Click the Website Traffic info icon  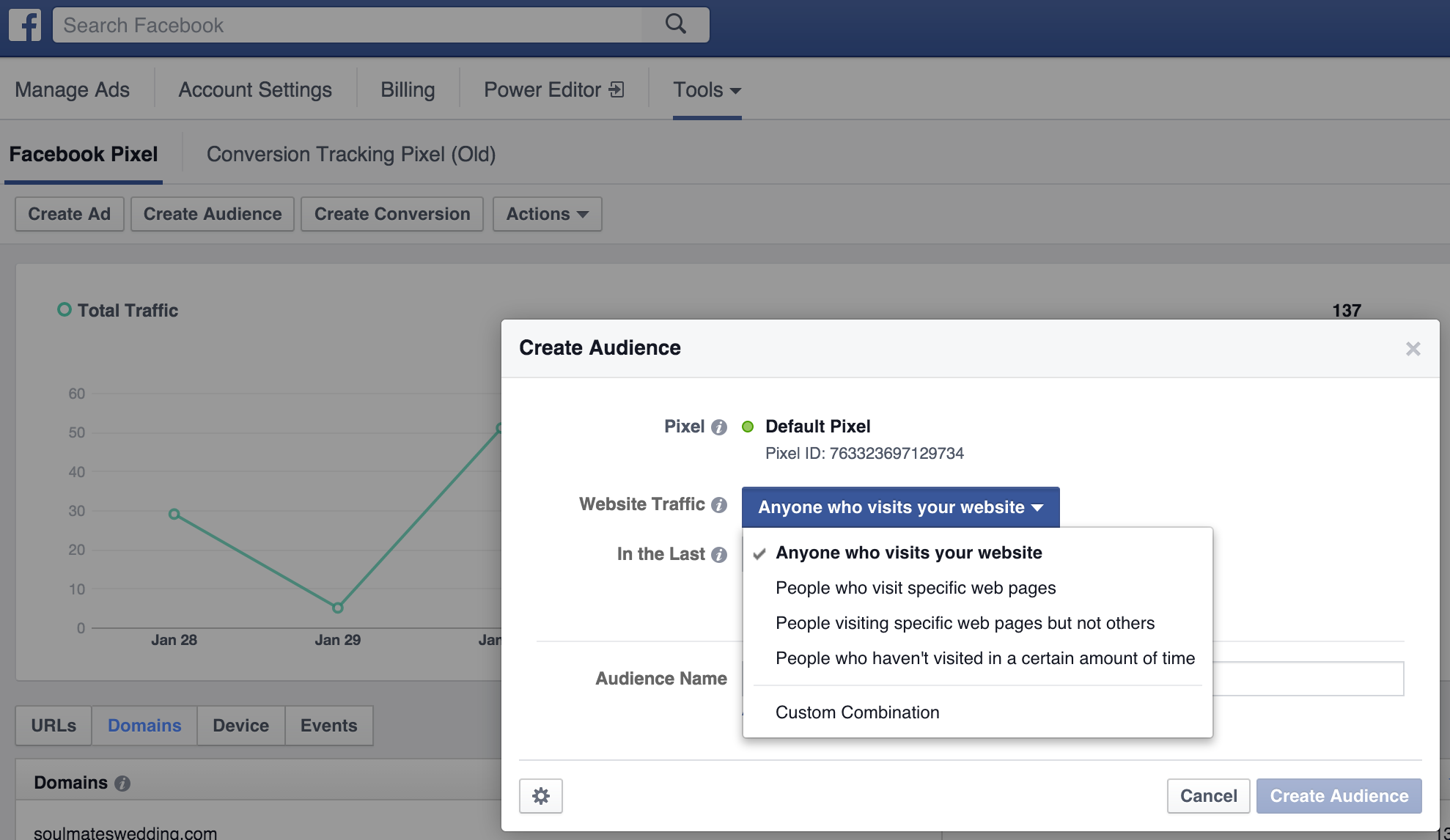tap(720, 505)
